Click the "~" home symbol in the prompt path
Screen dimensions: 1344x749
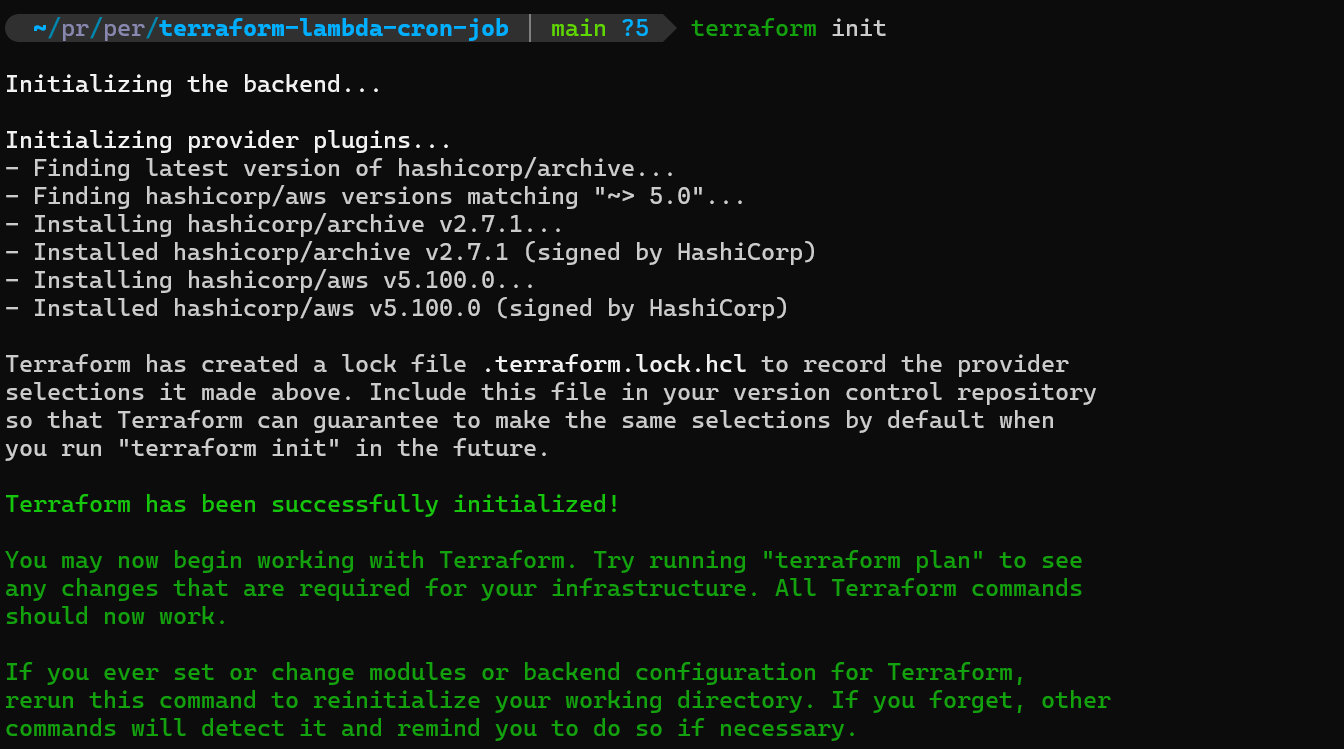point(39,28)
